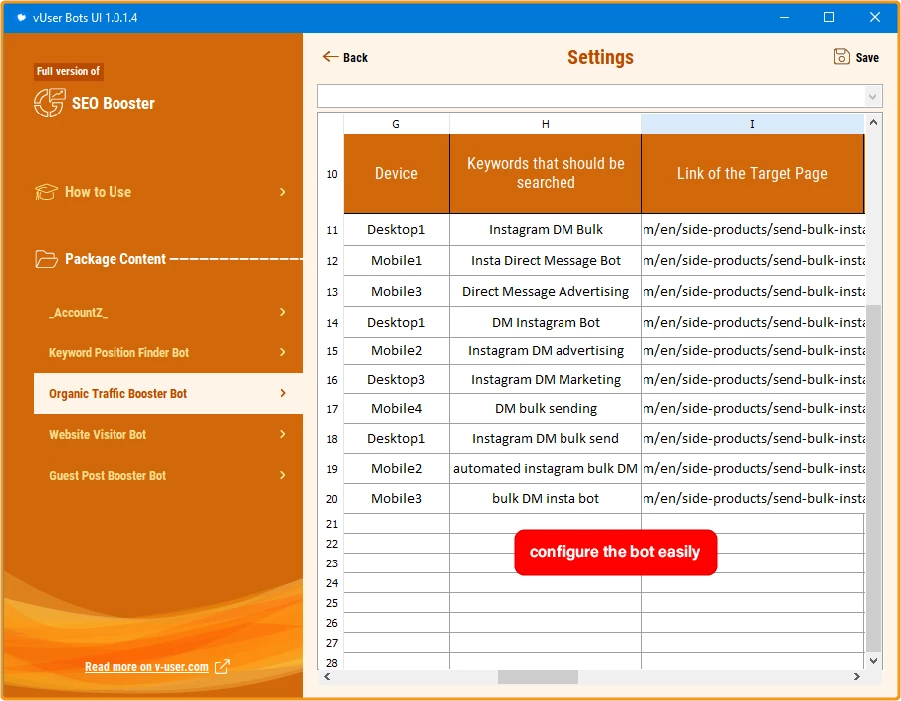901x701 pixels.
Task: Click the 'automated instagram bulk DM' cell
Action: point(545,469)
